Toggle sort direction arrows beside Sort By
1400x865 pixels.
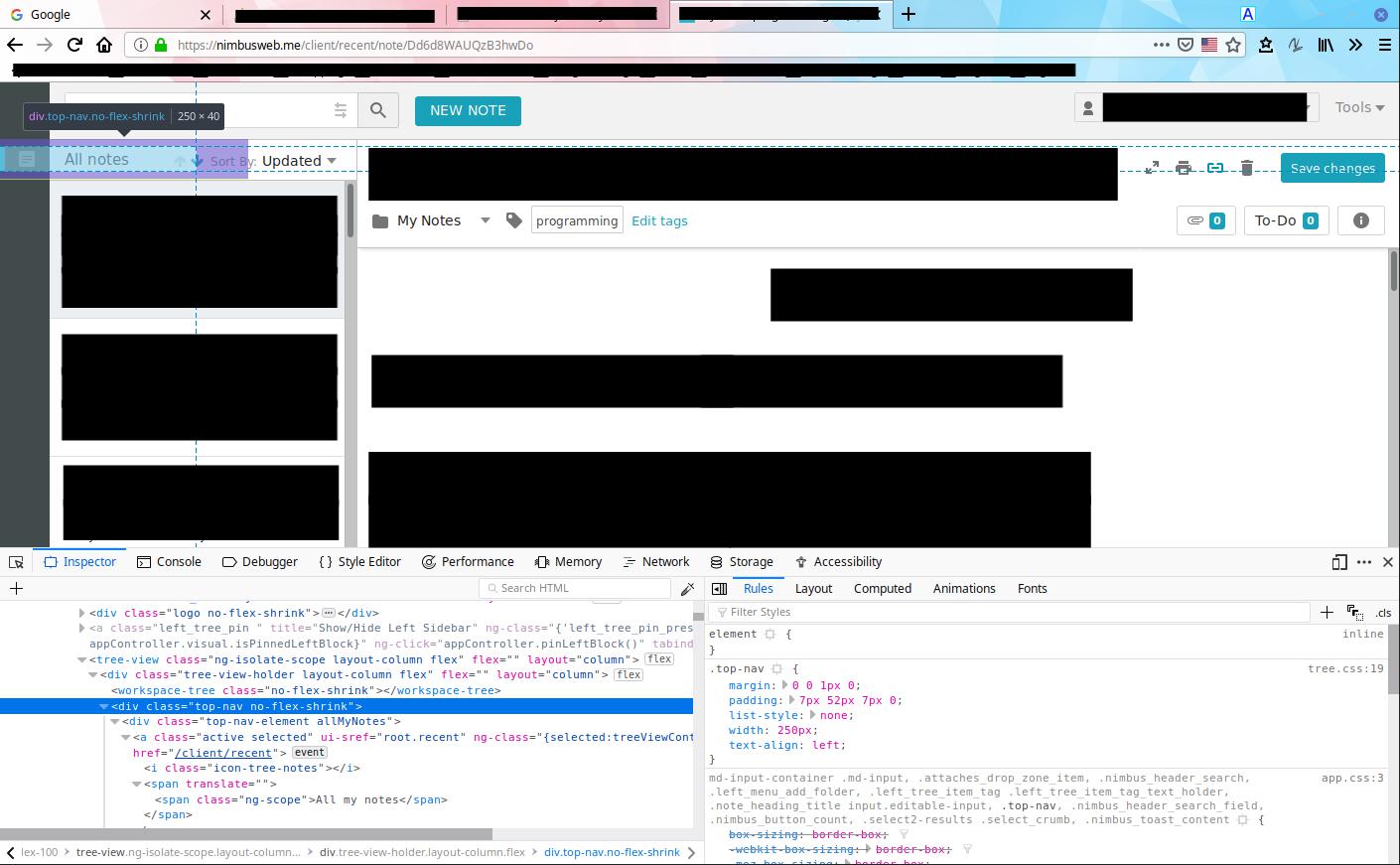tap(189, 161)
